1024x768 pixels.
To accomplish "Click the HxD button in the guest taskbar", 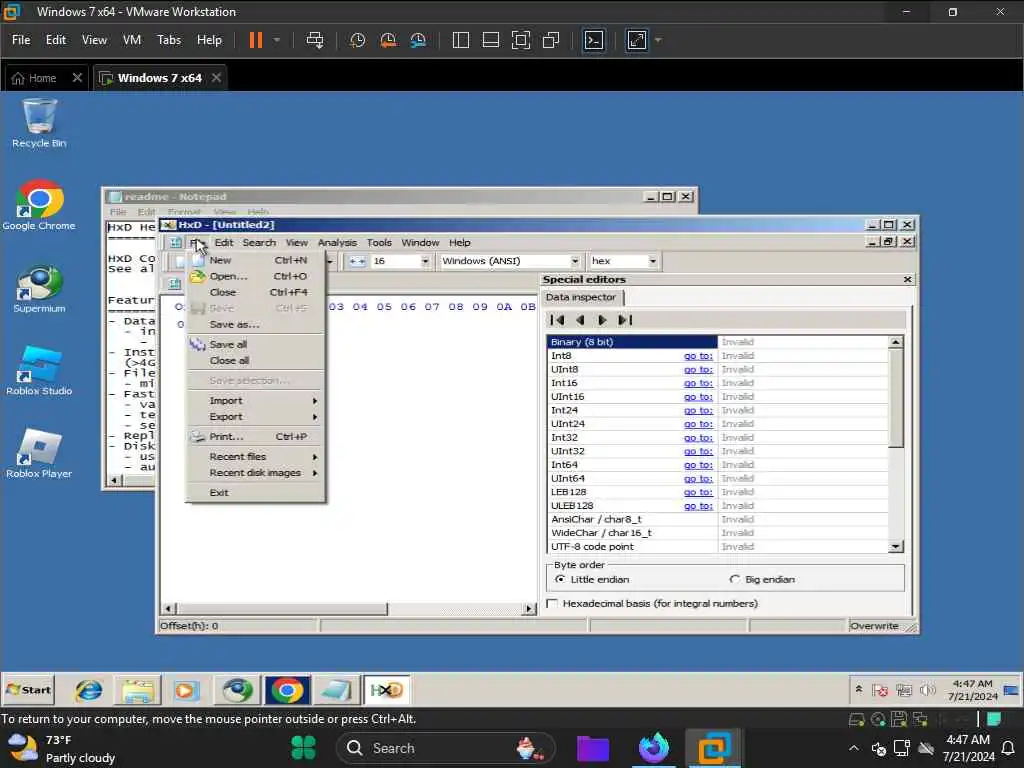I will (x=387, y=690).
